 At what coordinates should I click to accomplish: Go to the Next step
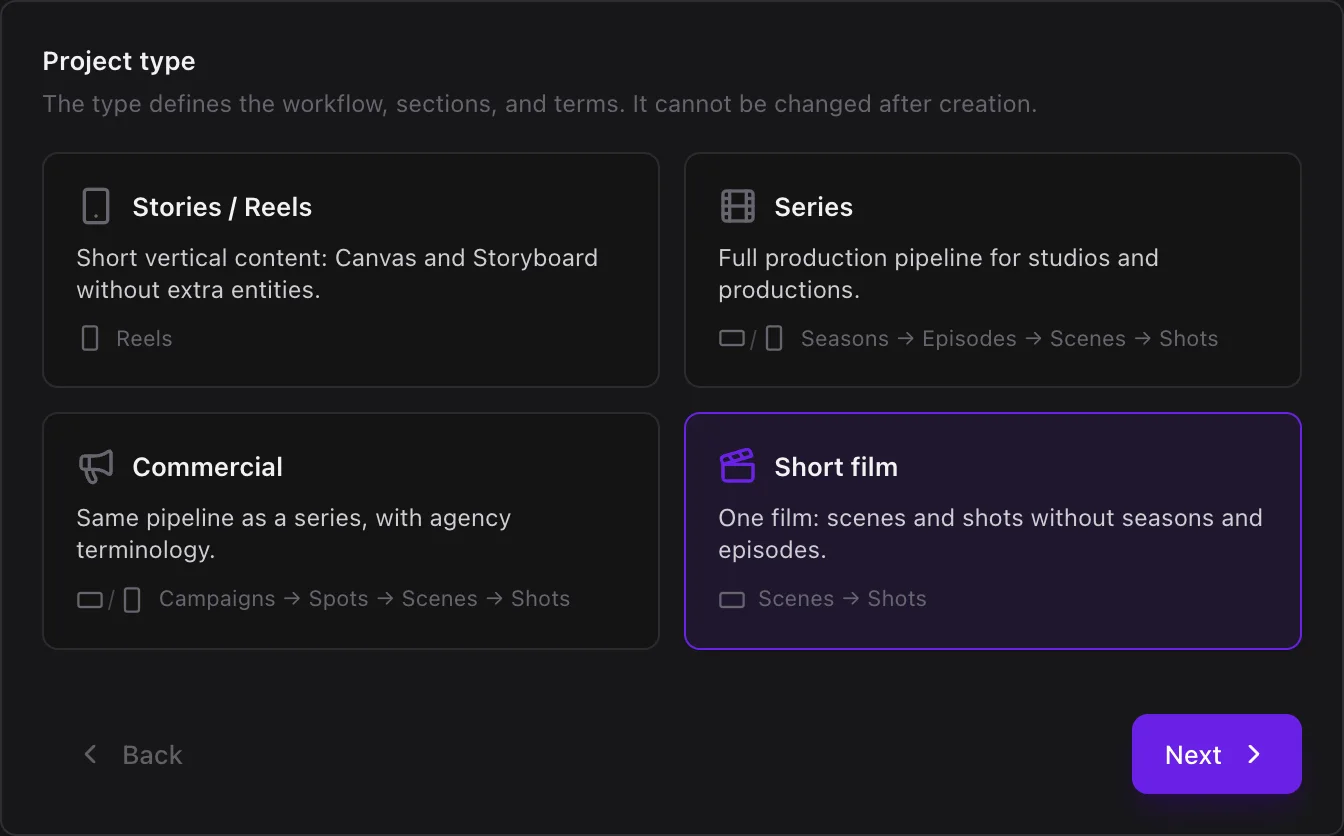(x=1217, y=754)
